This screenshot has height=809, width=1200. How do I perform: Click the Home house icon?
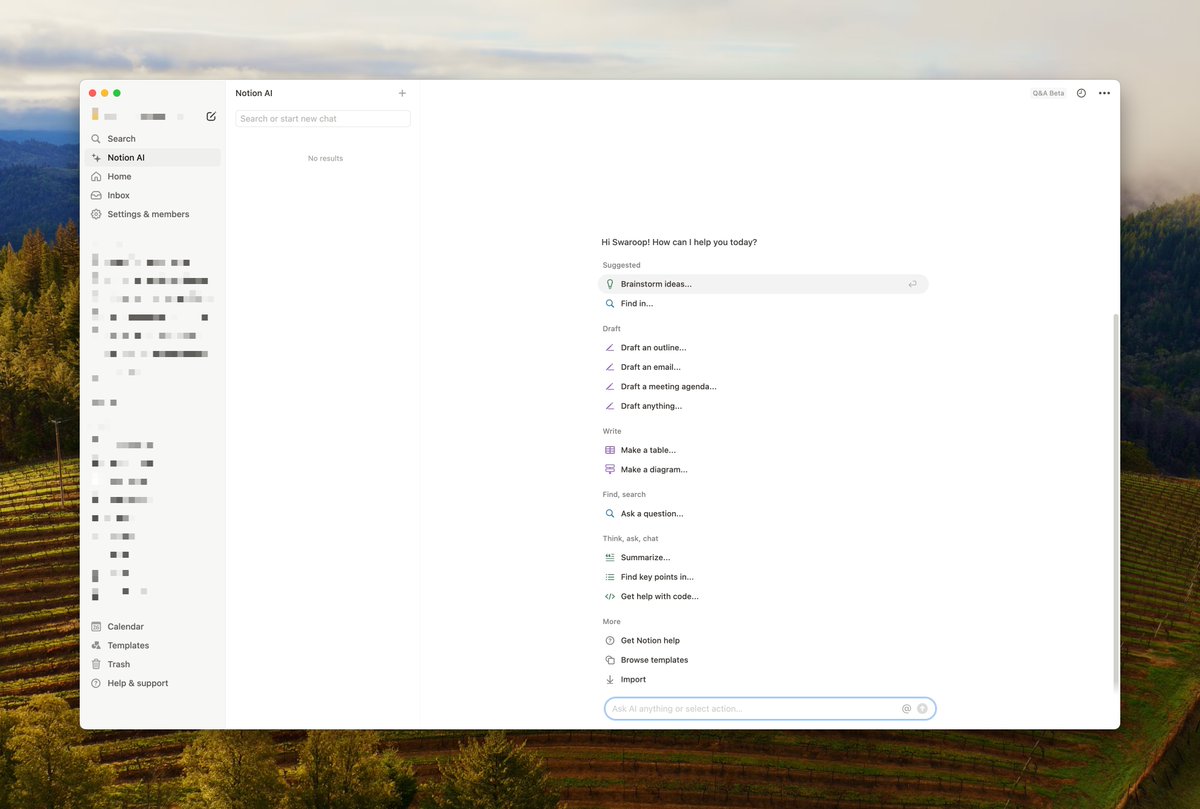pos(96,176)
